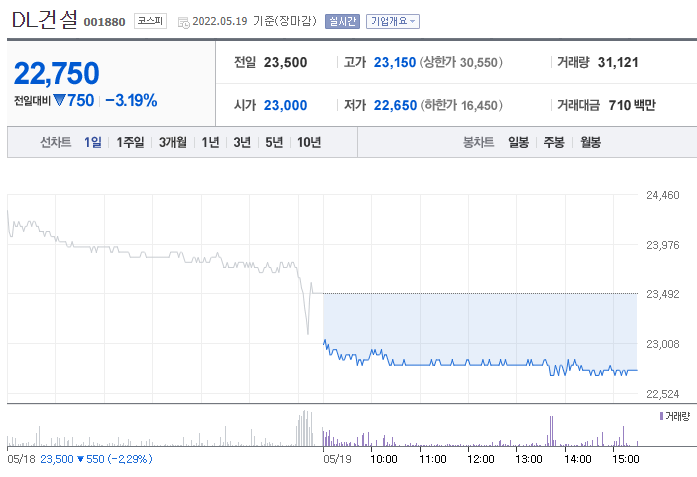Click the 24,460 y-axis label
Image resolution: width=697 pixels, height=477 pixels.
(662, 195)
